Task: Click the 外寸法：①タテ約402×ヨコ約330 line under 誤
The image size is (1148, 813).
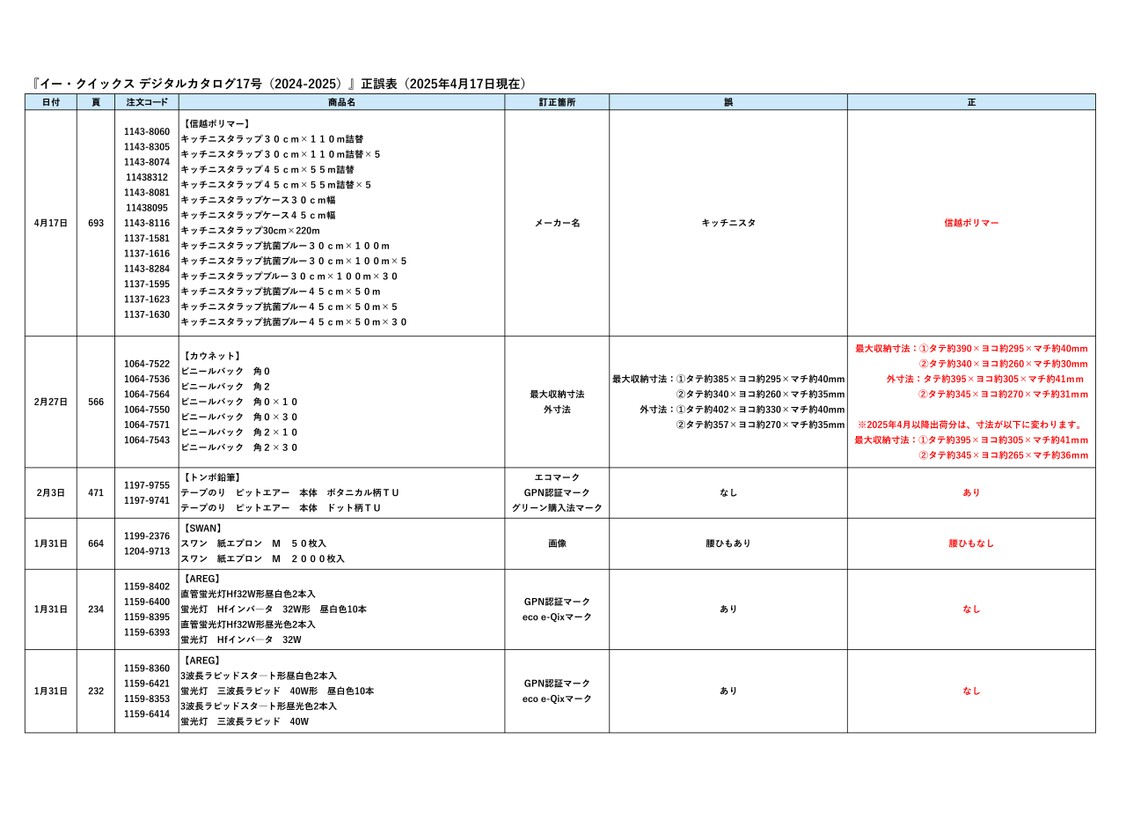Action: [742, 409]
